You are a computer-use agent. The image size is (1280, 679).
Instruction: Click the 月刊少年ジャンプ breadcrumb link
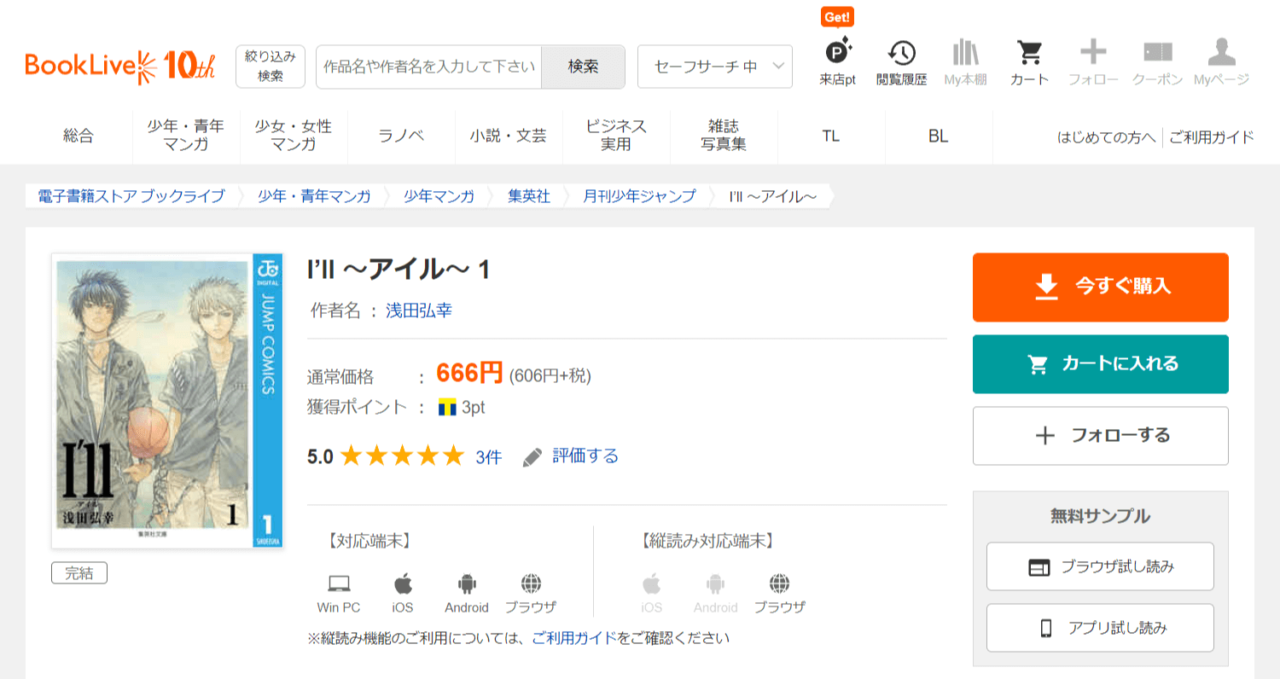pos(639,196)
